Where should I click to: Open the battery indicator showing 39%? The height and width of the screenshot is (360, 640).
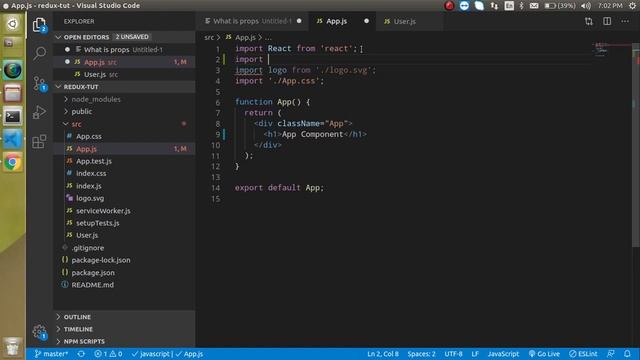pyautogui.click(x=560, y=6)
